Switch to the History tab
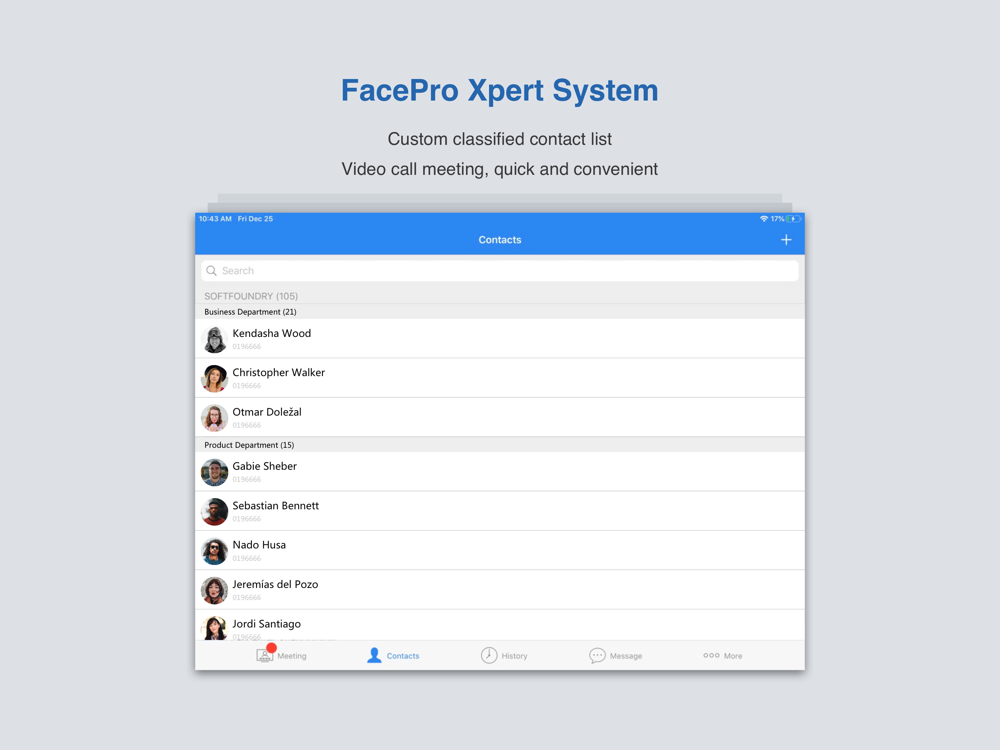 coord(504,655)
